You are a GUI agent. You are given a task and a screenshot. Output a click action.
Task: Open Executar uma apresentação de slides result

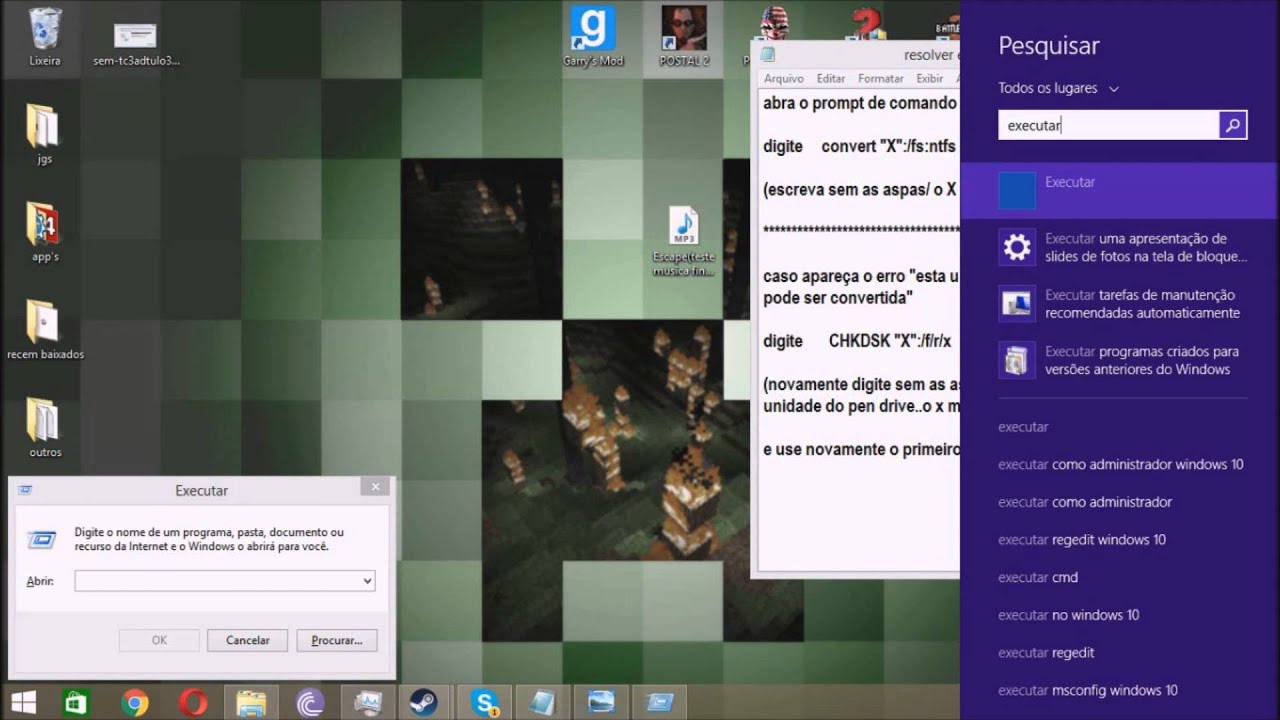tap(1120, 247)
